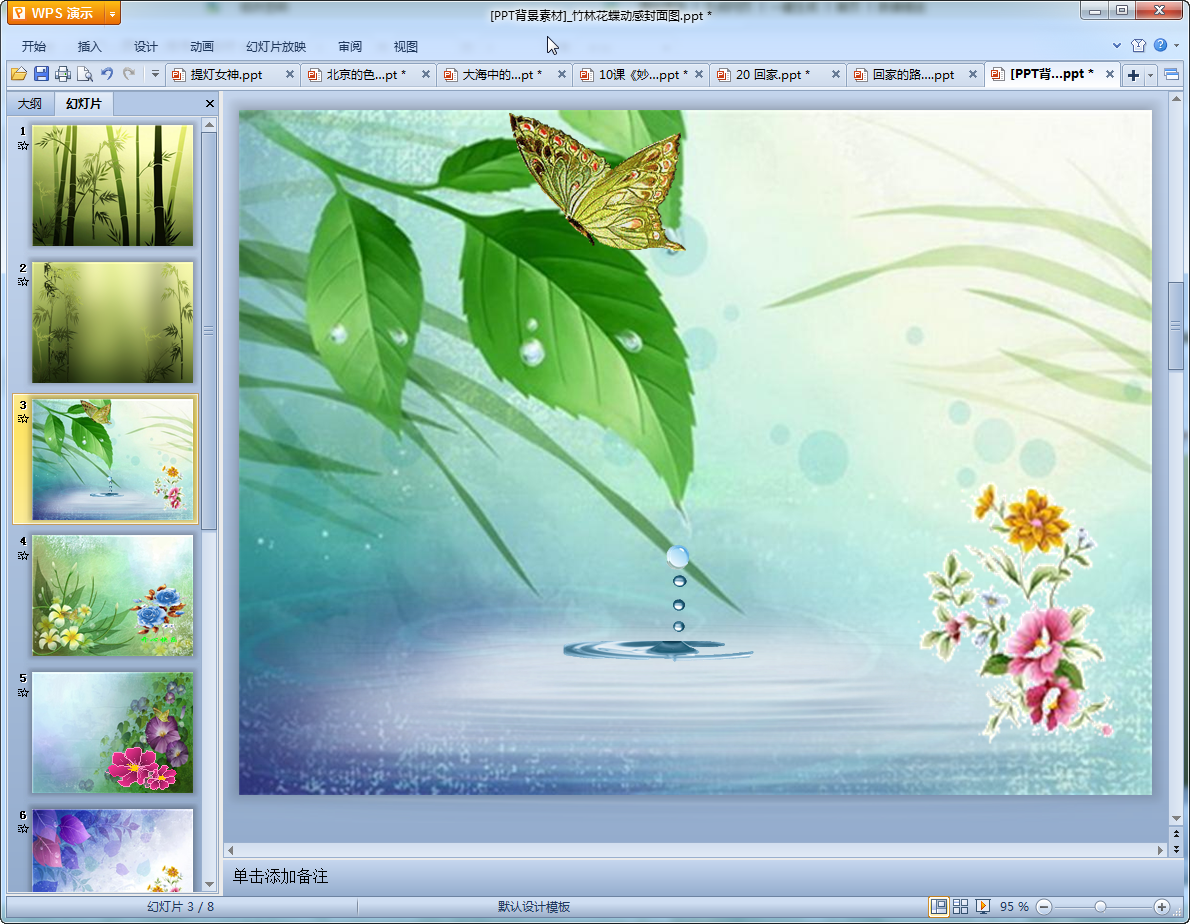
Task: Open dropdown next to new tab plus
Action: (x=1151, y=75)
